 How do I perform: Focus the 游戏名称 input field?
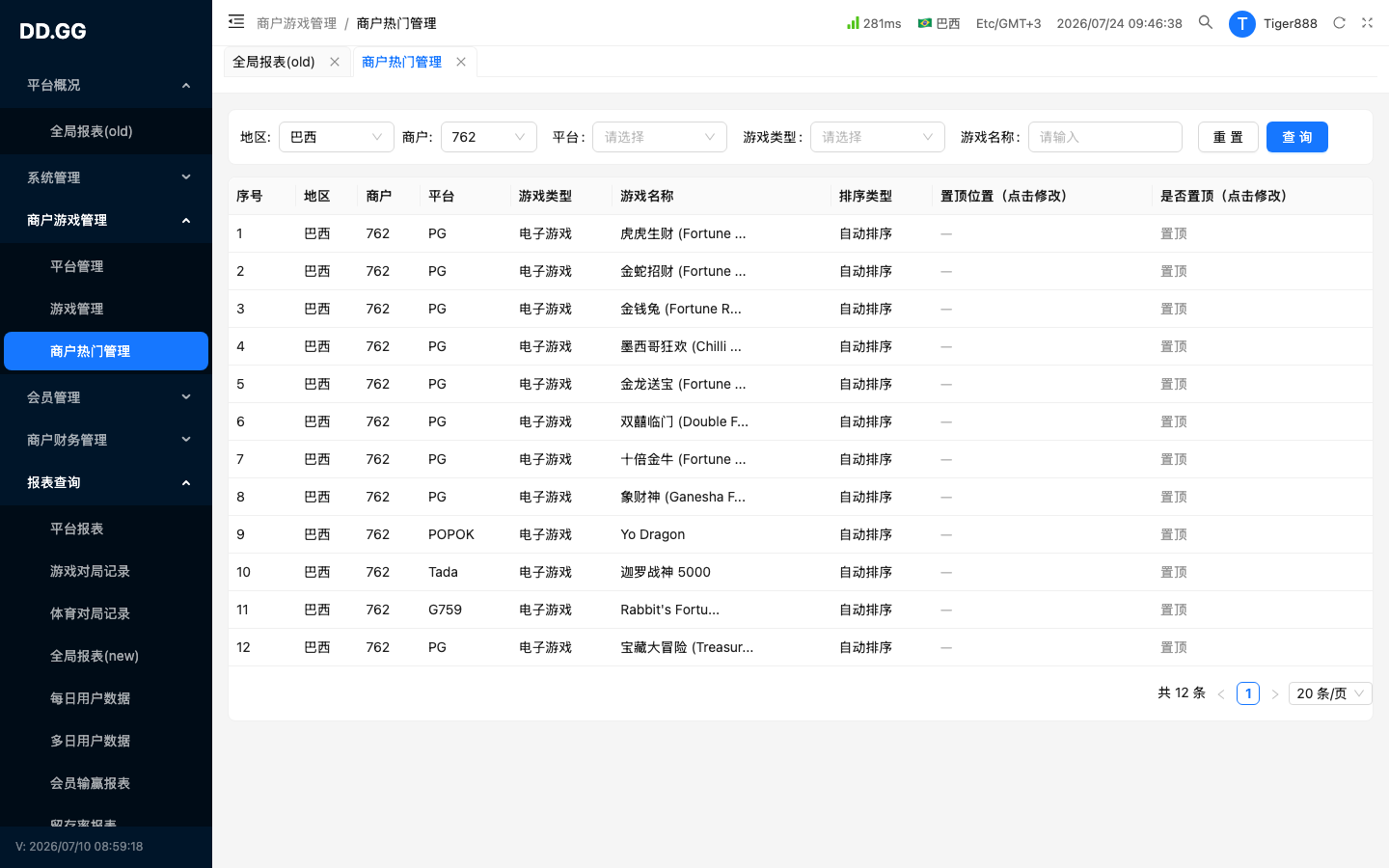click(1105, 137)
